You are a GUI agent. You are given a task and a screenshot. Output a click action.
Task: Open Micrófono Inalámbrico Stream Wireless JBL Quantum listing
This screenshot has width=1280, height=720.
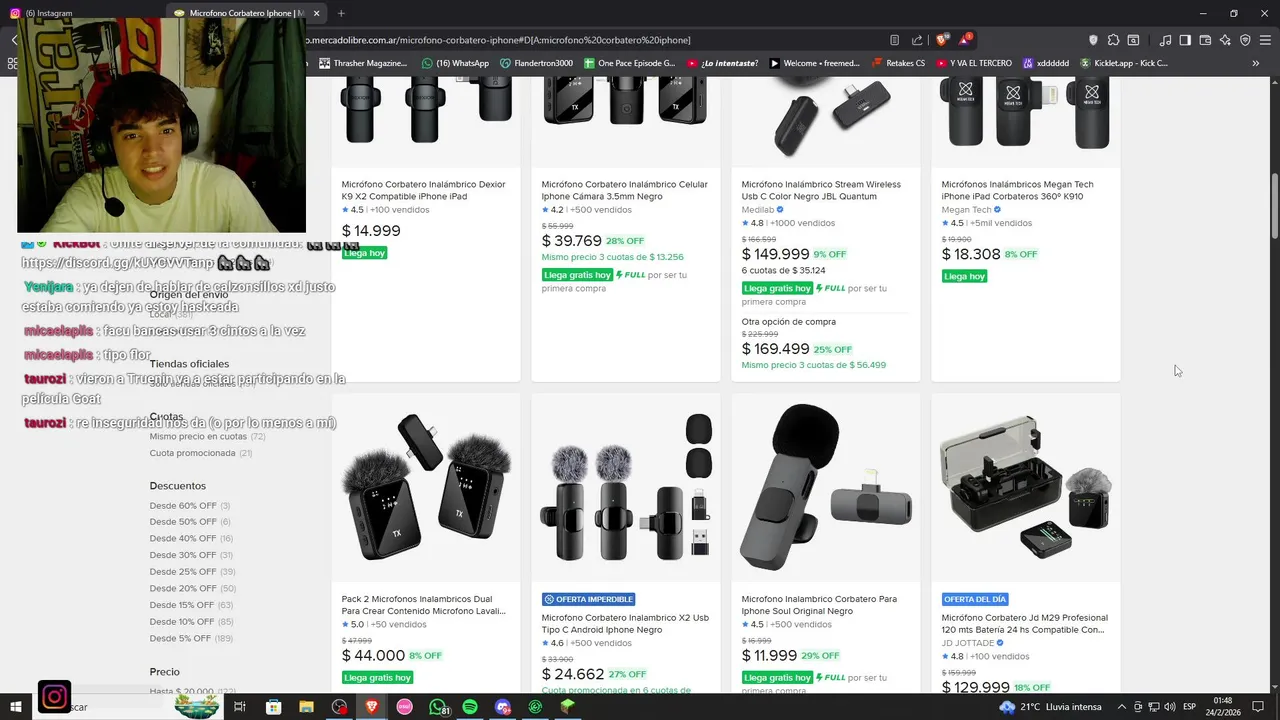(x=821, y=190)
